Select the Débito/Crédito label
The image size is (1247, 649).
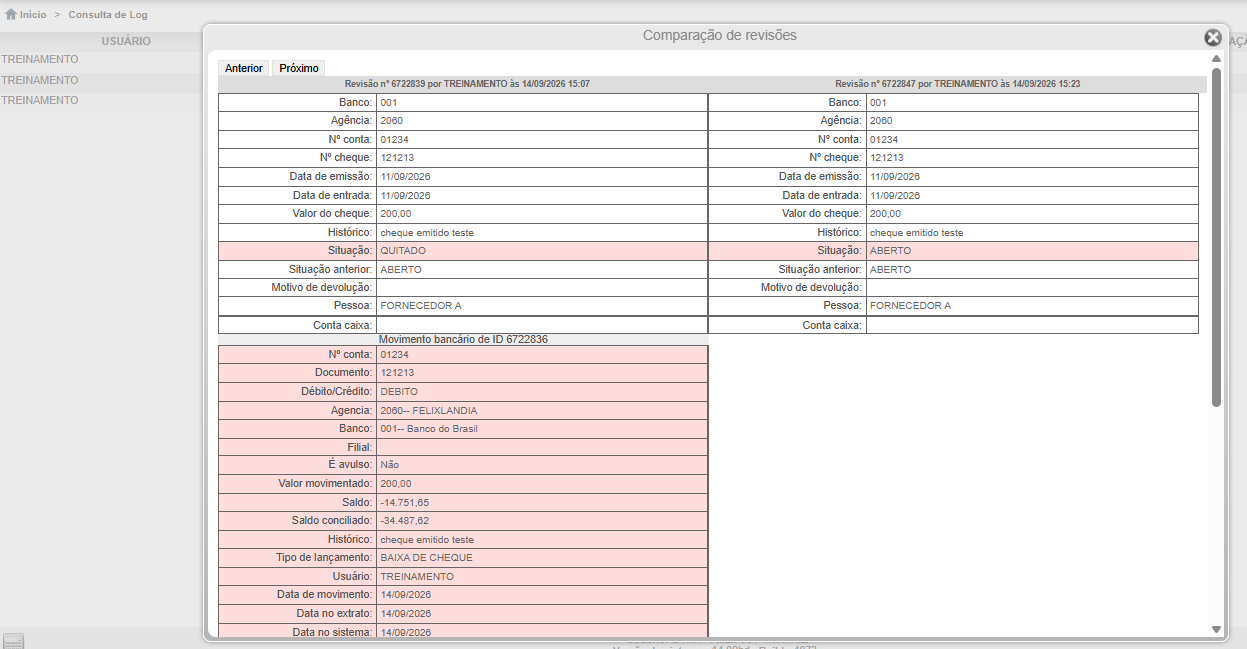(x=337, y=391)
